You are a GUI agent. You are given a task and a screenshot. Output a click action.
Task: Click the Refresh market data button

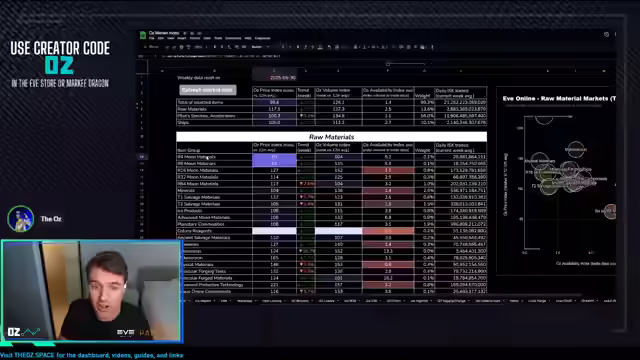point(208,90)
